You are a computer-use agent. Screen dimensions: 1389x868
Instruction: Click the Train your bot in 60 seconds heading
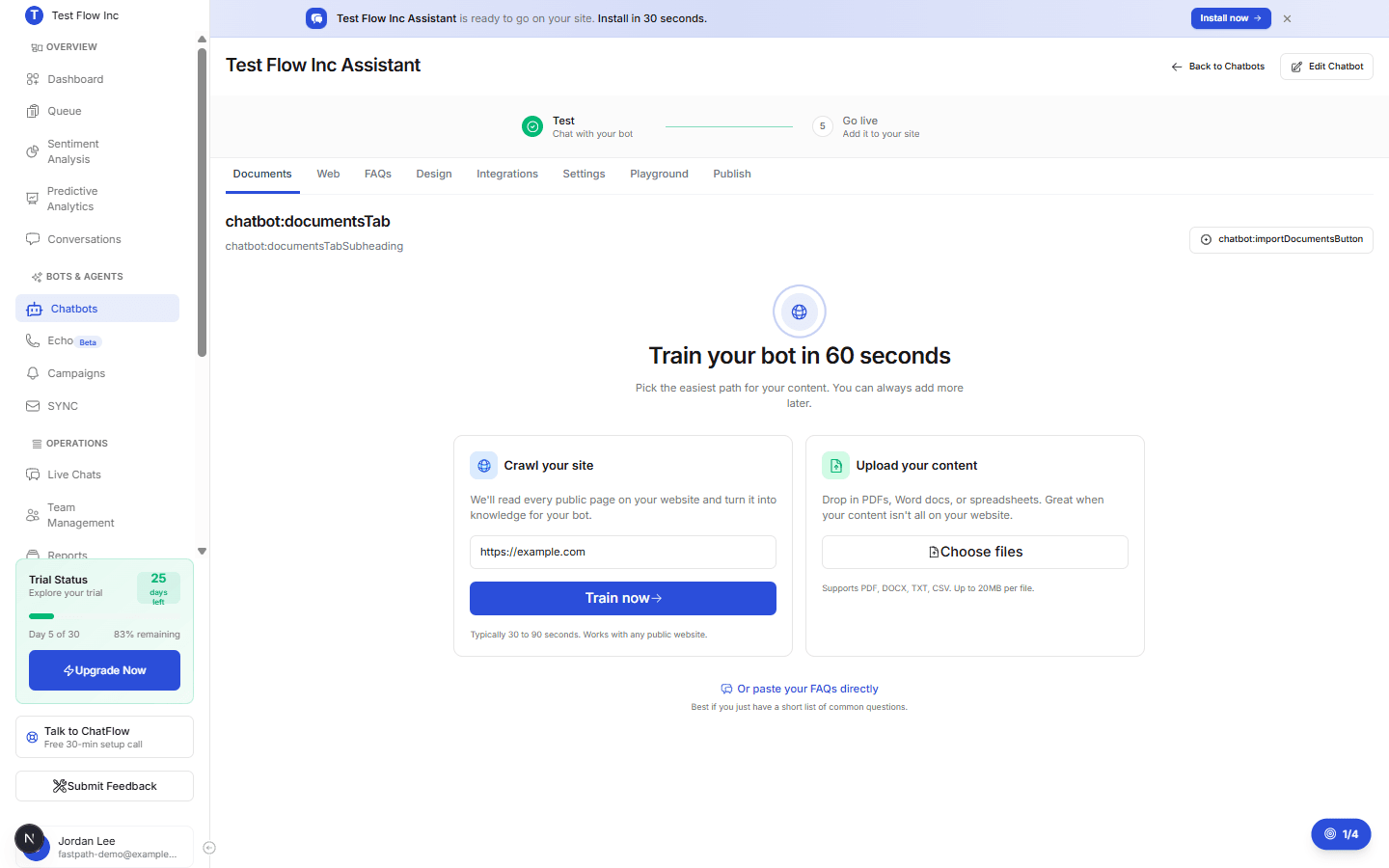pos(800,356)
